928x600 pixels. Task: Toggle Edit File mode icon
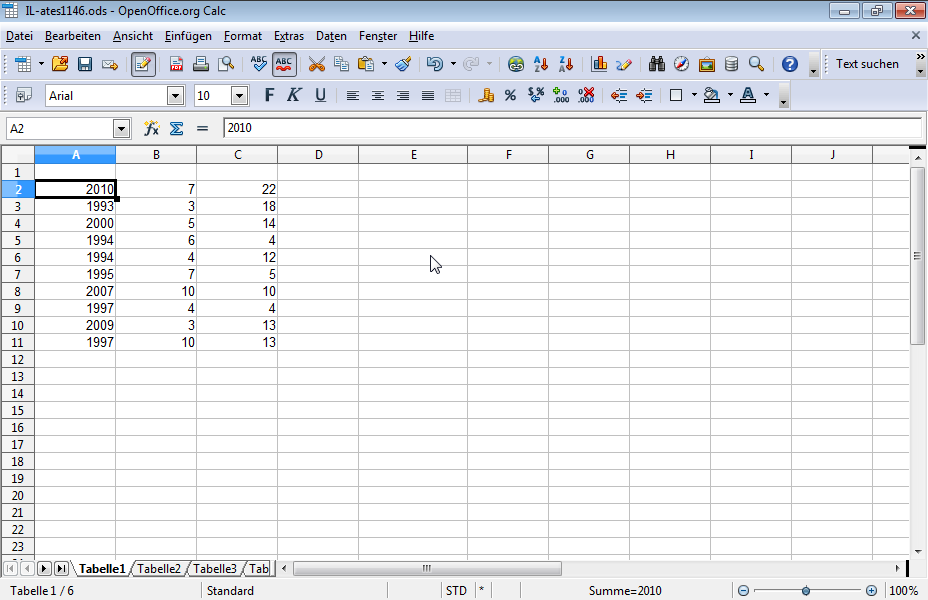click(x=143, y=64)
